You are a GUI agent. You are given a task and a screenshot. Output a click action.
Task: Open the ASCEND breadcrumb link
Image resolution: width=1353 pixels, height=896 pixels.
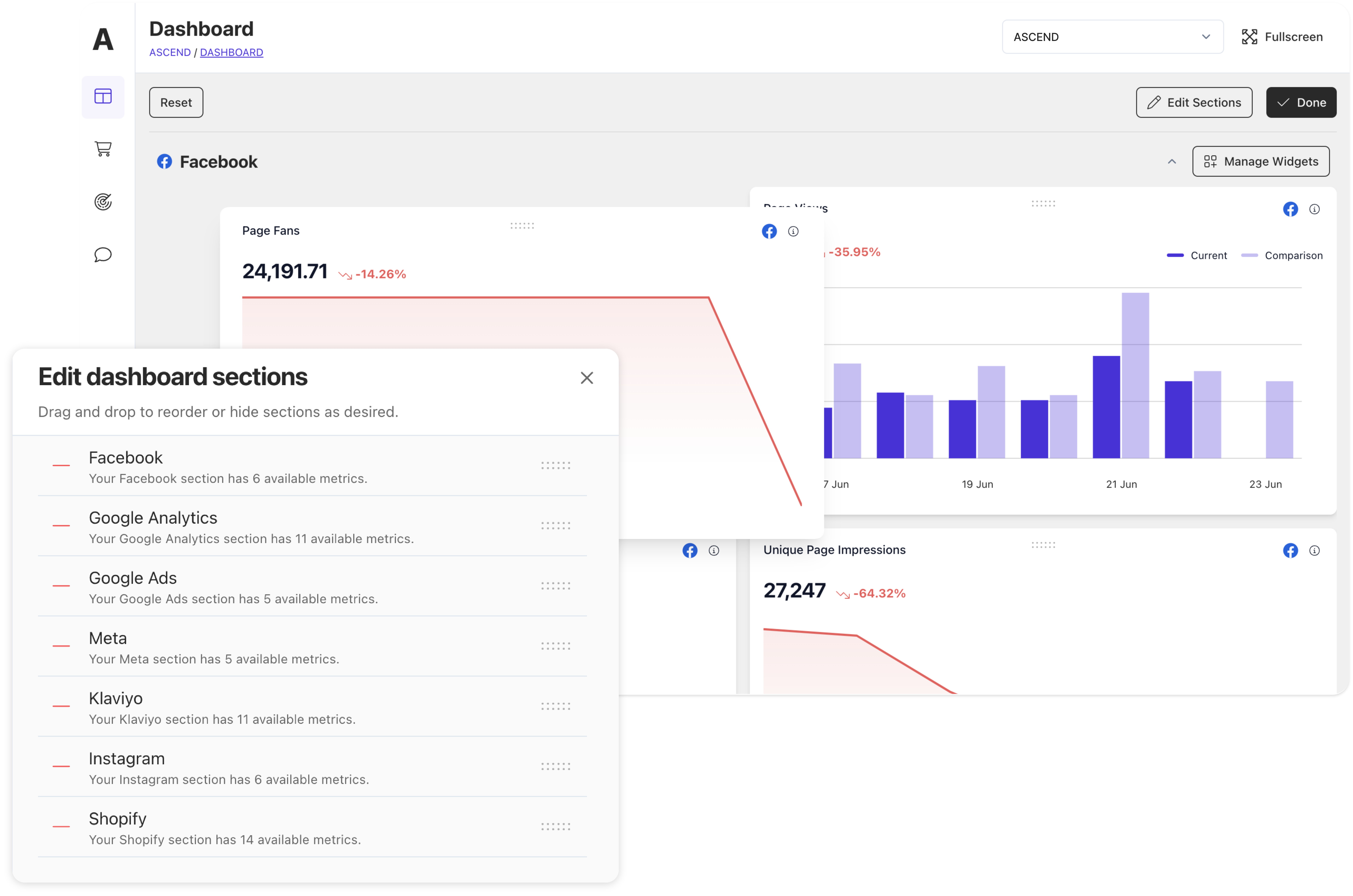pyautogui.click(x=170, y=52)
